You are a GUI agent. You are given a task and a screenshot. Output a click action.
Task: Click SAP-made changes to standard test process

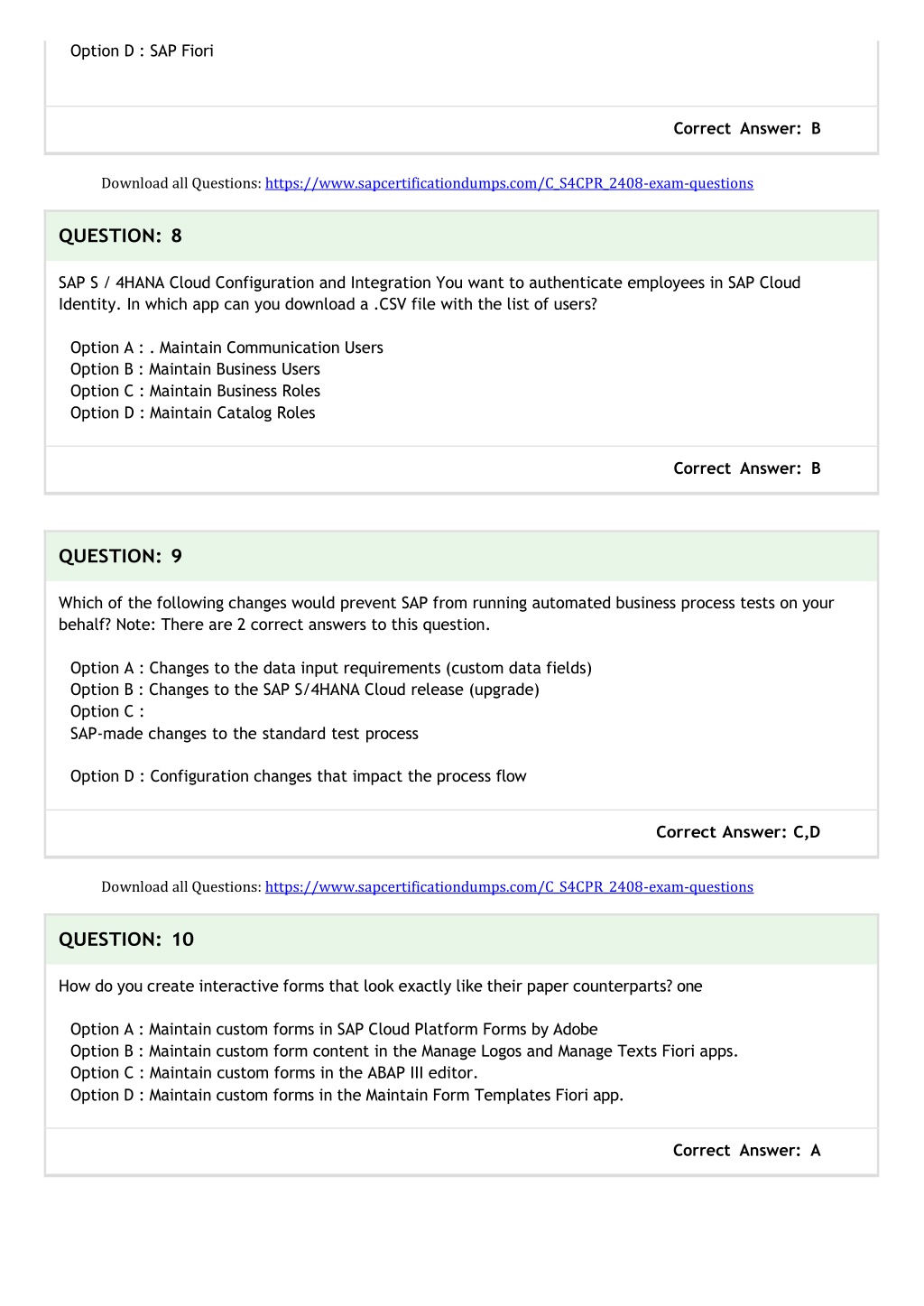point(245,734)
